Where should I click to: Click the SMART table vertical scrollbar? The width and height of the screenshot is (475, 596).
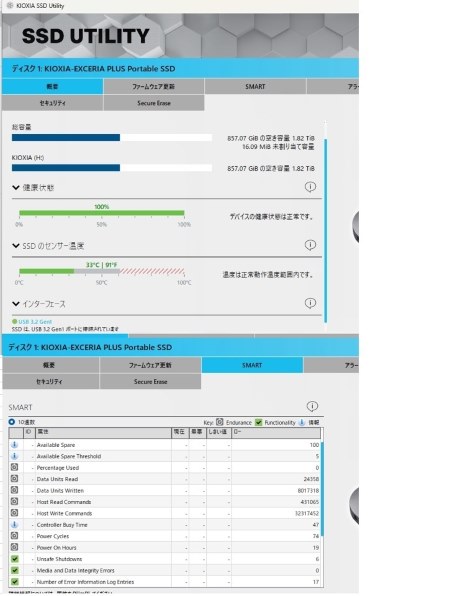pos(322,489)
